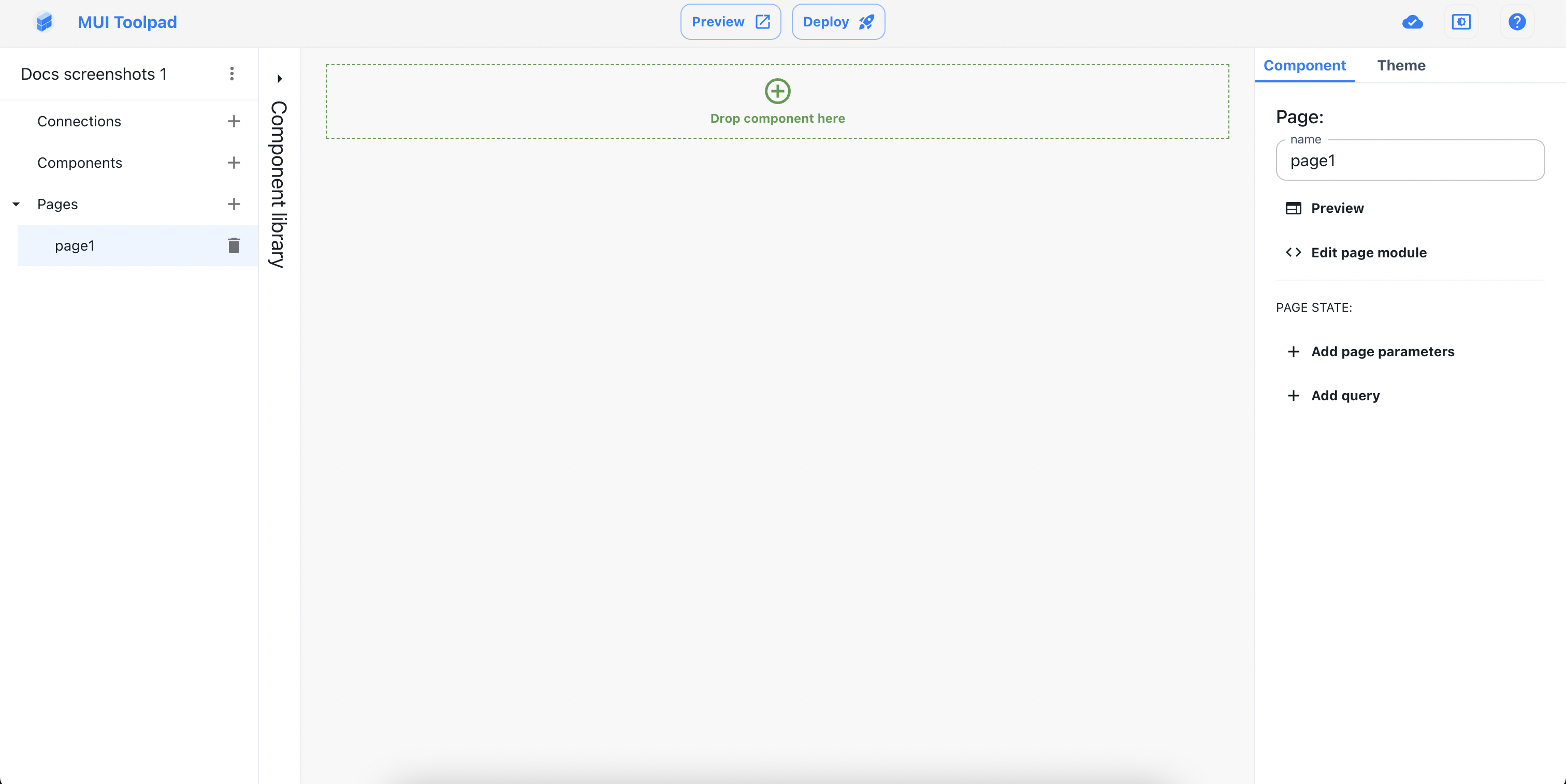The width and height of the screenshot is (1566, 784).
Task: Click the page name input field
Action: [x=1411, y=160]
